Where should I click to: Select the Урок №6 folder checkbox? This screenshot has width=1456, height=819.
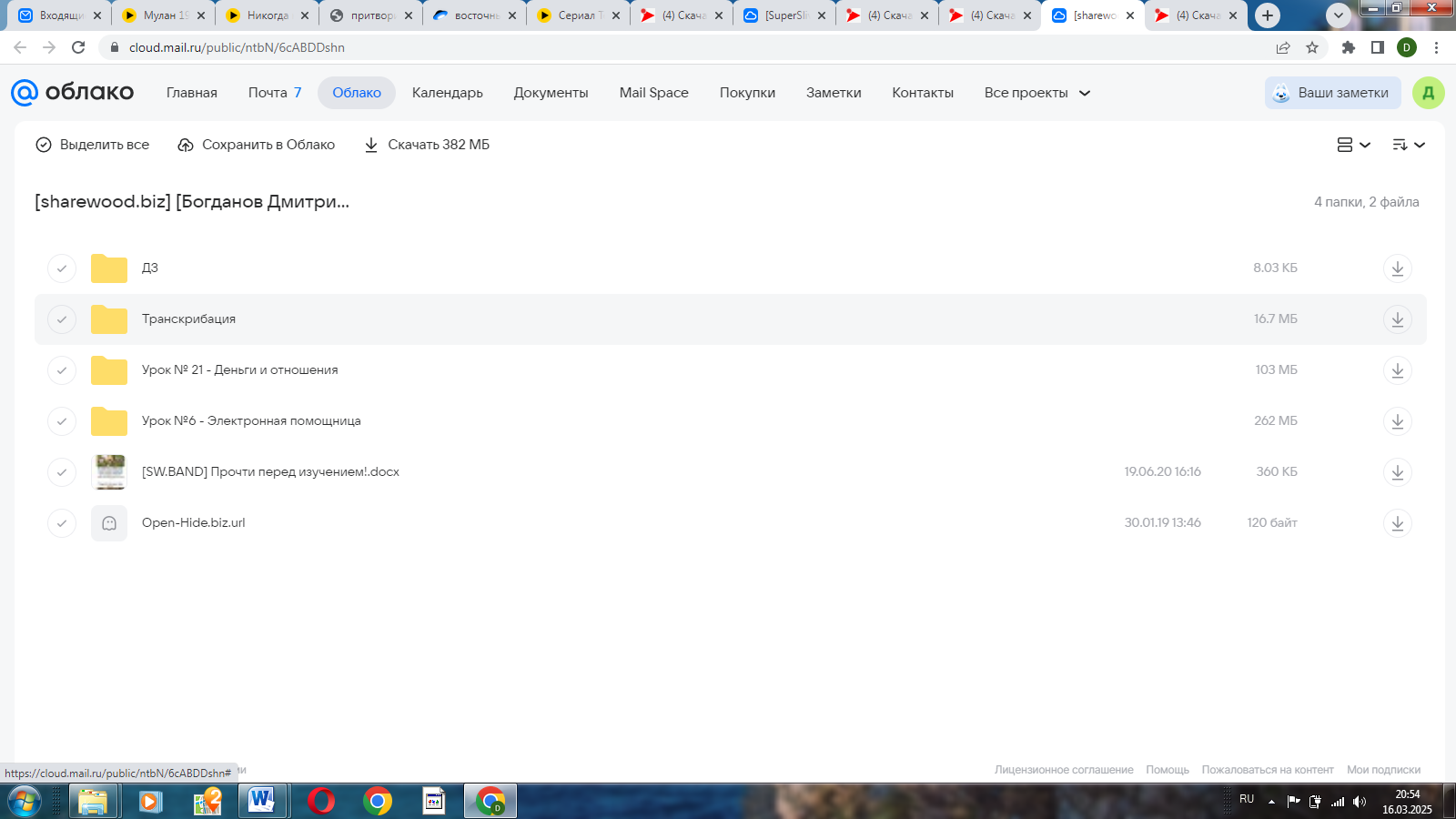click(x=62, y=421)
